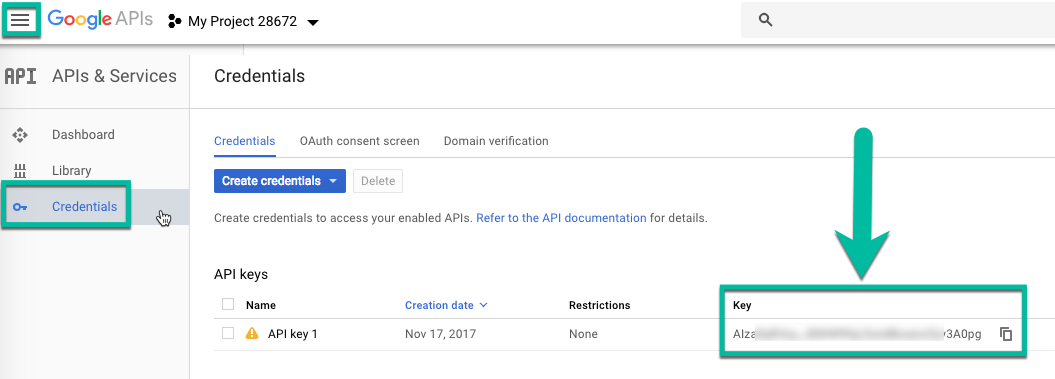Image resolution: width=1055 pixels, height=379 pixels.
Task: Click the search magnifier icon
Action: click(765, 20)
